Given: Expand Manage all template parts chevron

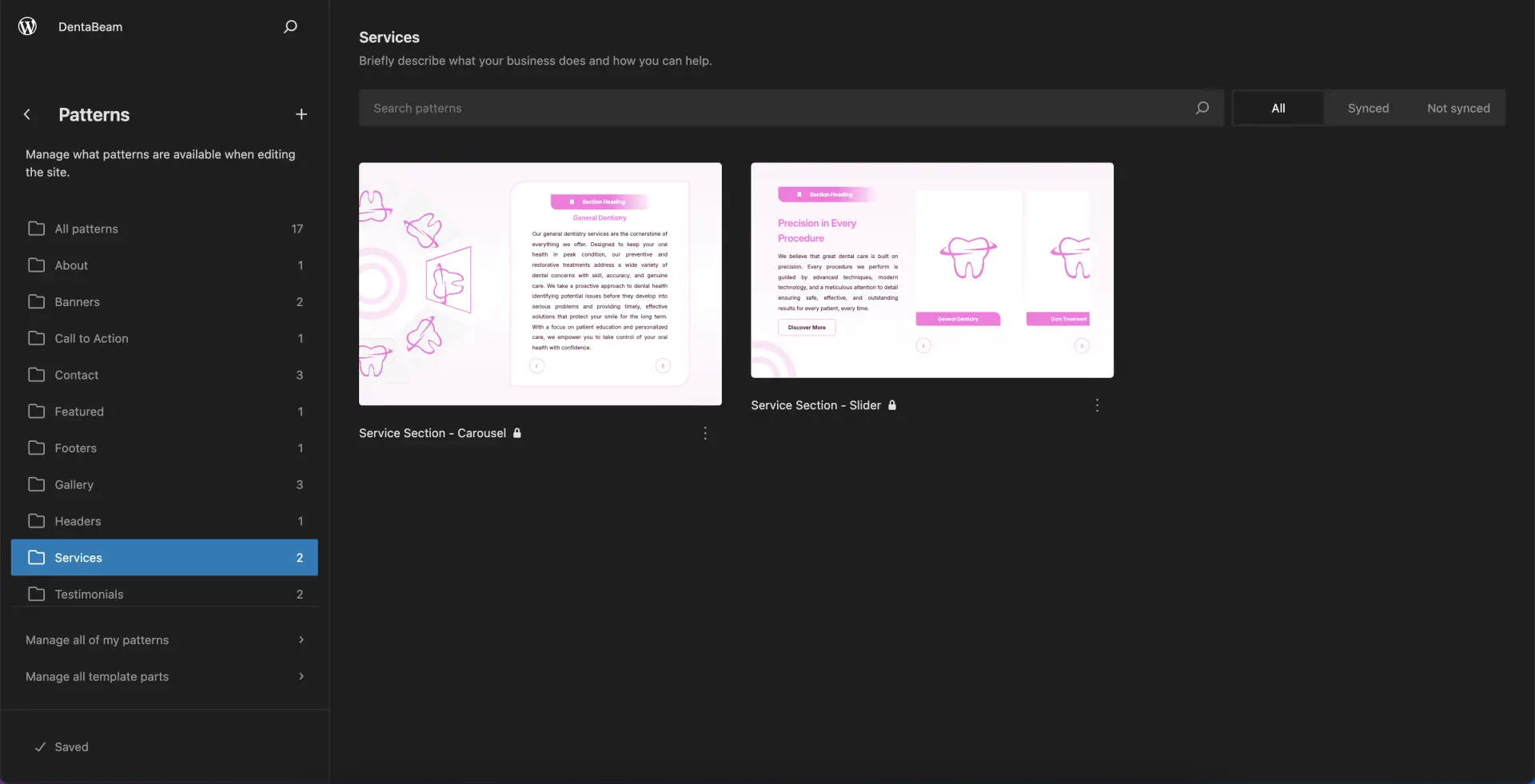Looking at the screenshot, I should tap(301, 677).
